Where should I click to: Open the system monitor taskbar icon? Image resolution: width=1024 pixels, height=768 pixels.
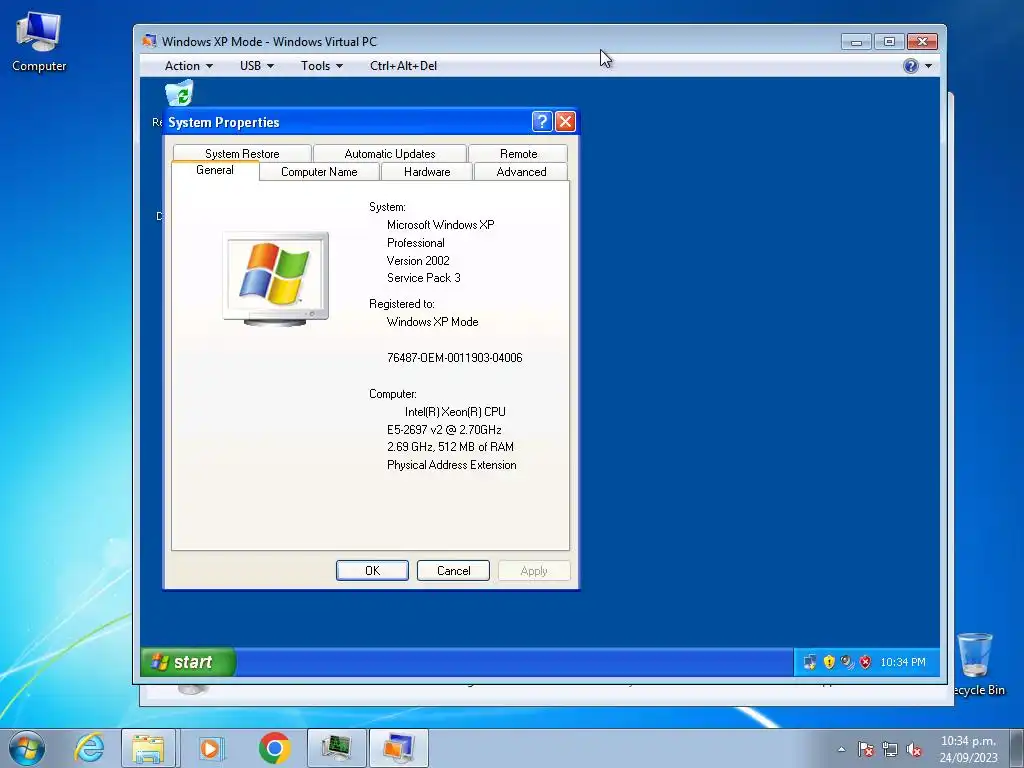336,748
